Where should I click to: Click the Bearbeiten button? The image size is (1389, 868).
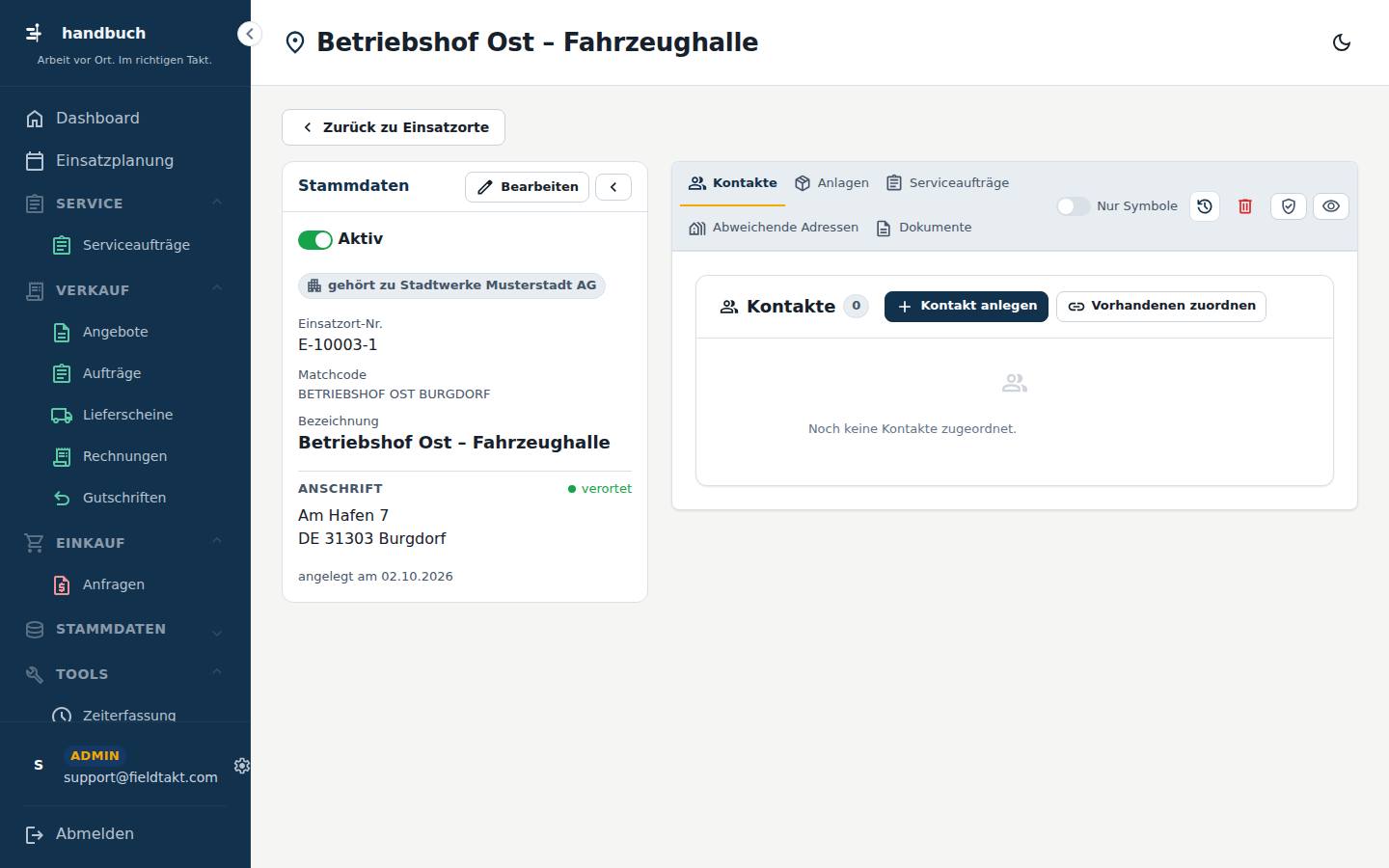coord(527,187)
